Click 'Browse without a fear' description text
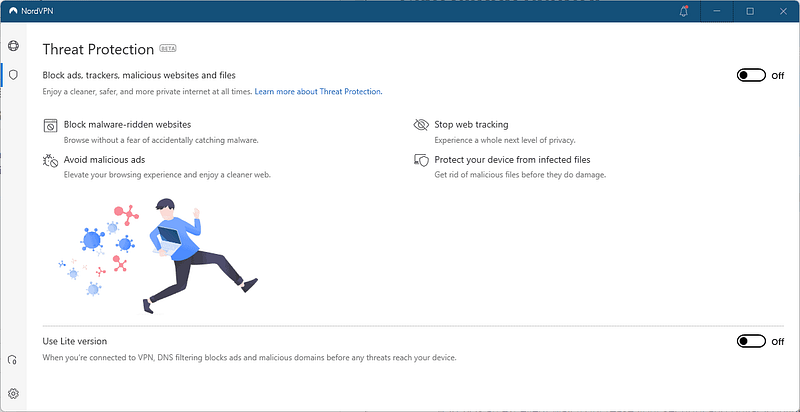800x412 pixels. pos(161,140)
